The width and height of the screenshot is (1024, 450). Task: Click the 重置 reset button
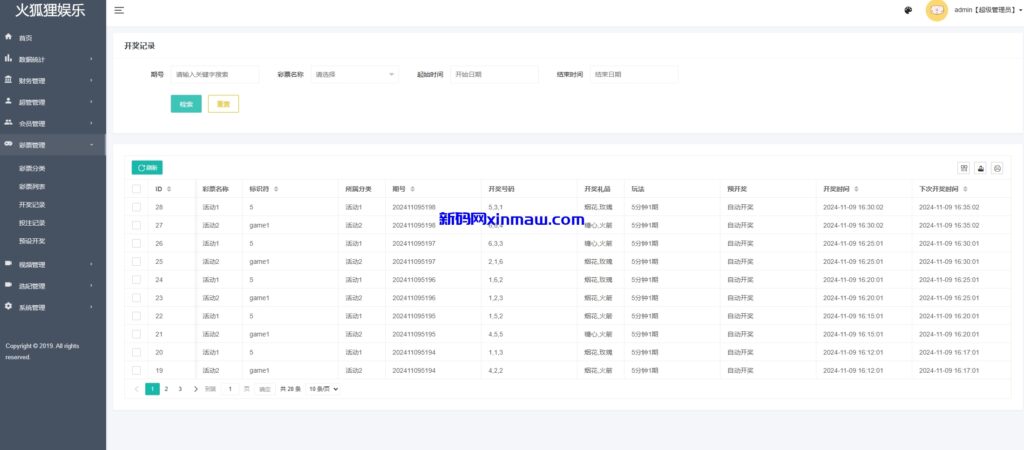[223, 104]
